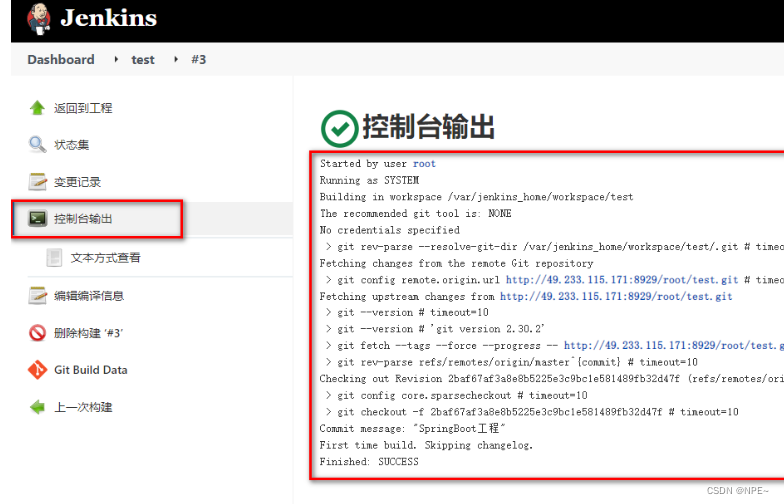The height and width of the screenshot is (504, 784).
Task: Click 'git config core.sparsecheckout' log line
Action: coord(456,396)
